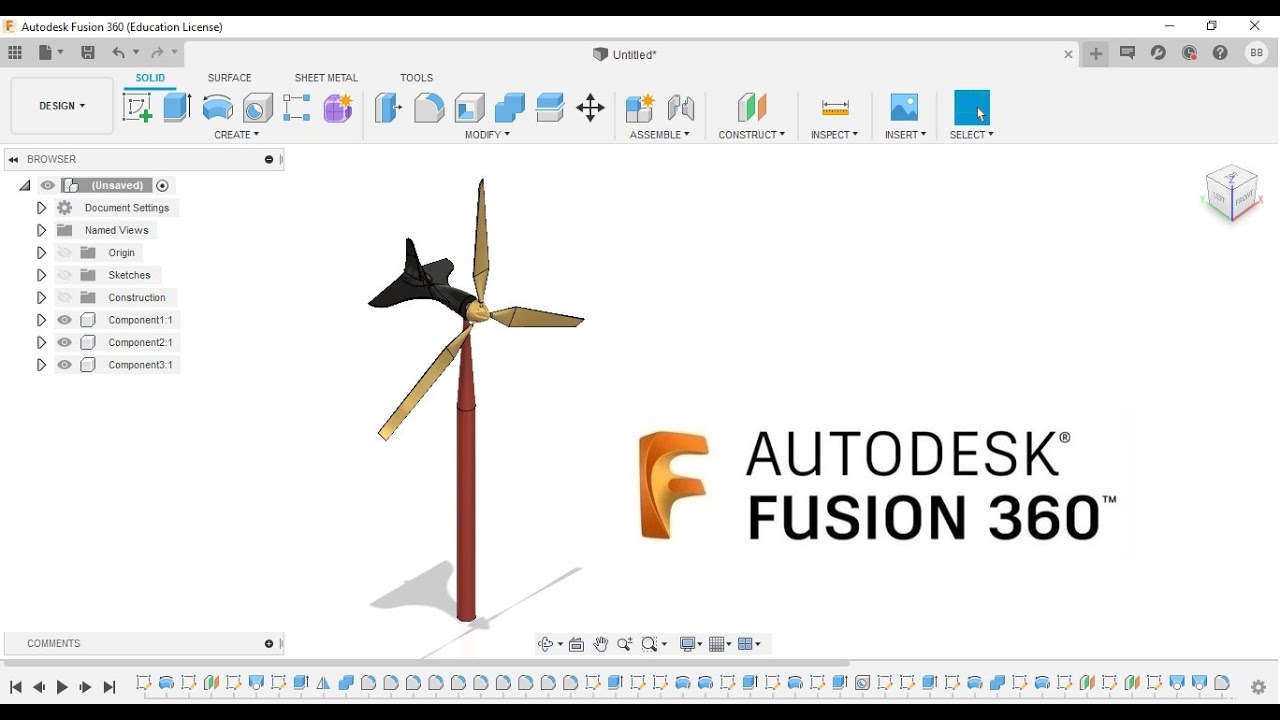Select the Extrude tool
Viewport: 1280px width, 720px height.
pos(177,107)
